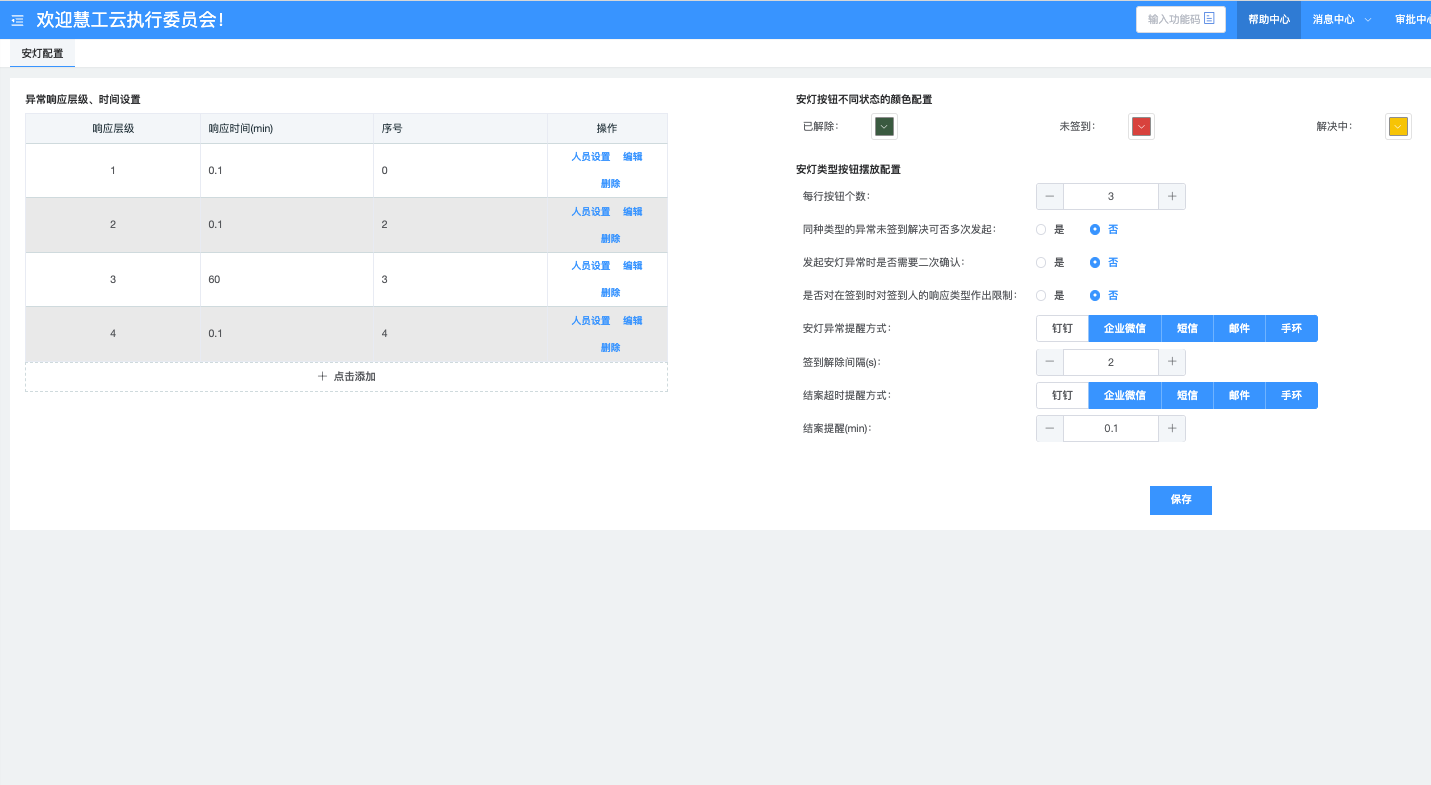Increase 结案提醒(min) with plus button

tap(1172, 428)
